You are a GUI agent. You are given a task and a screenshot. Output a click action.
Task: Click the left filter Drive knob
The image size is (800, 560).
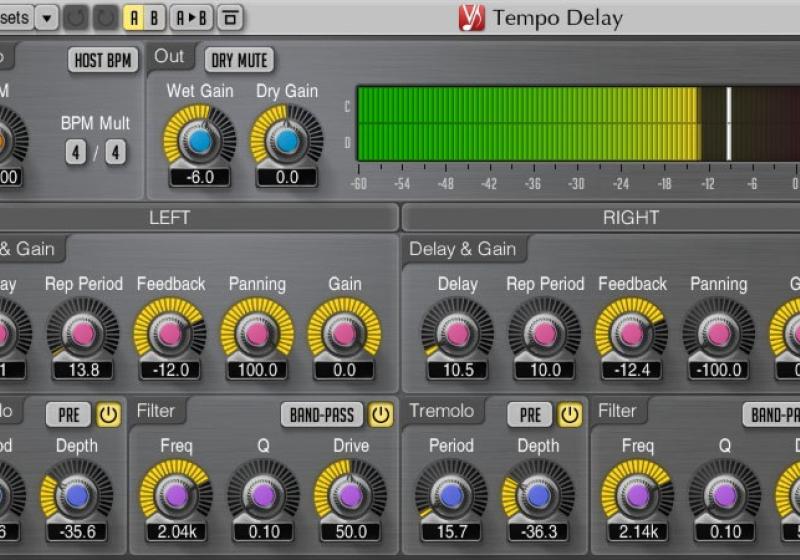pos(351,495)
